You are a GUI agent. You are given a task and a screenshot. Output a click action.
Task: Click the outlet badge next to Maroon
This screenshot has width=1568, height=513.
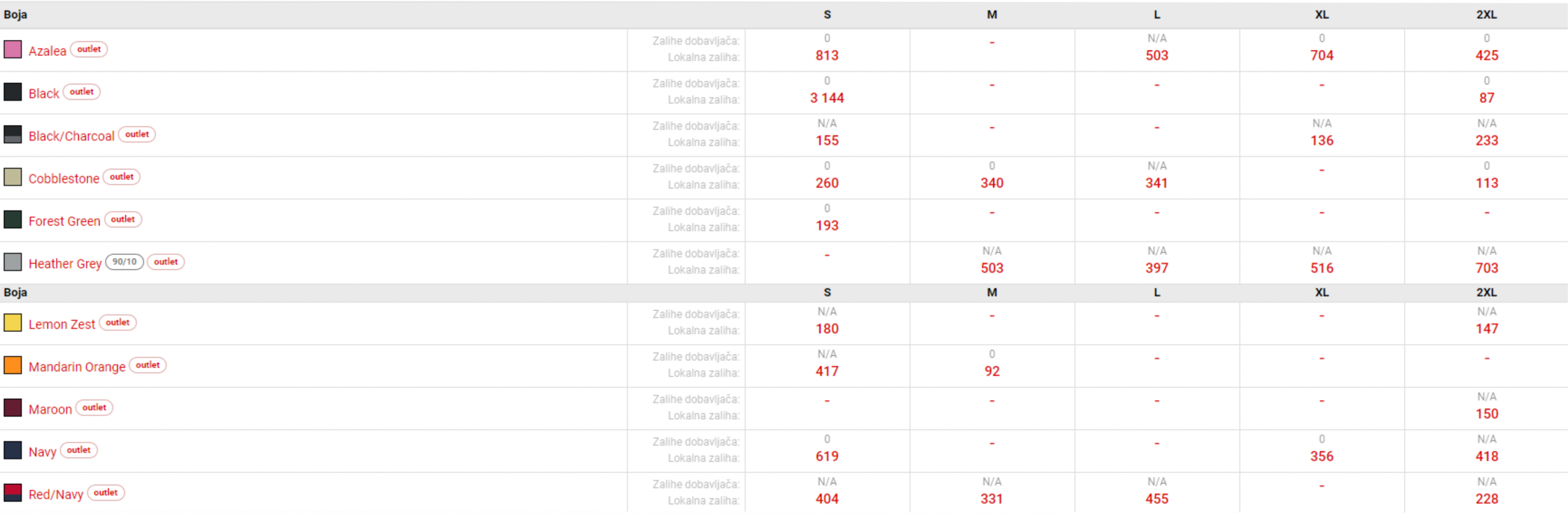pos(94,408)
